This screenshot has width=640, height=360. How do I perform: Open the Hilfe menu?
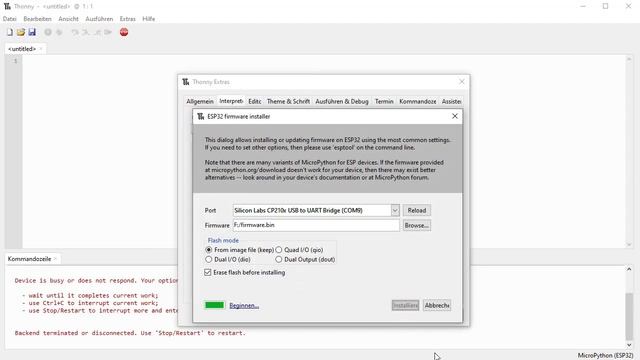[149, 19]
